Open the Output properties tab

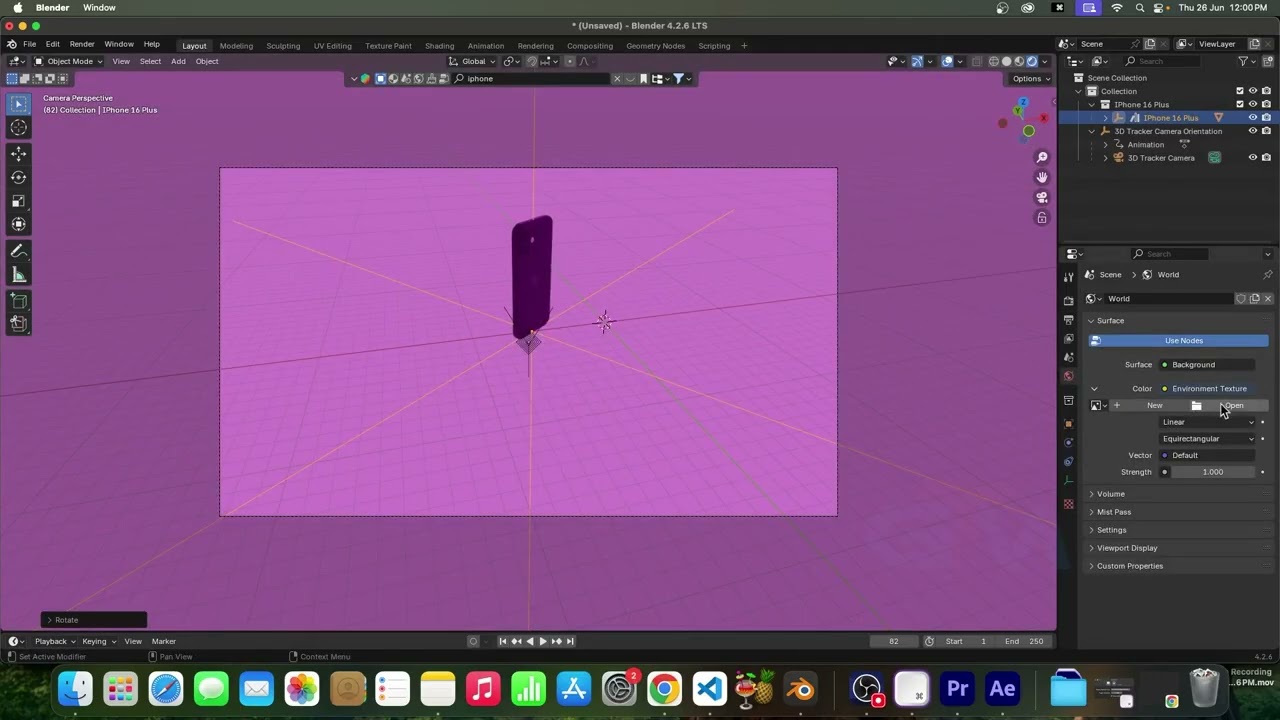click(x=1068, y=320)
